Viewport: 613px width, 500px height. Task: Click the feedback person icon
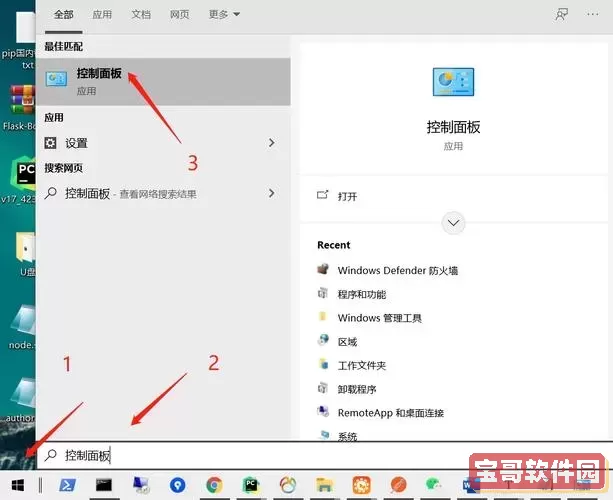point(562,15)
